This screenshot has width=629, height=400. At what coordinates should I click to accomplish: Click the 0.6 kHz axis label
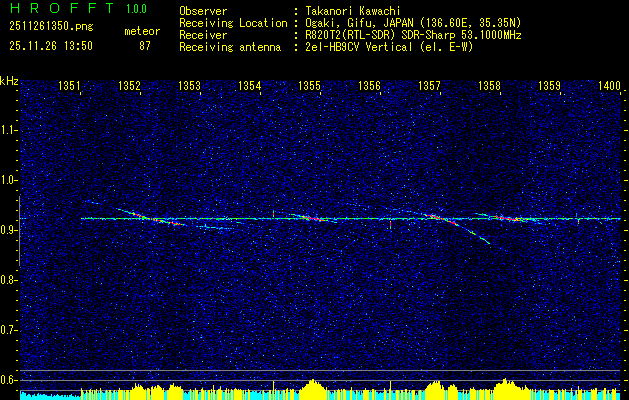point(7,380)
